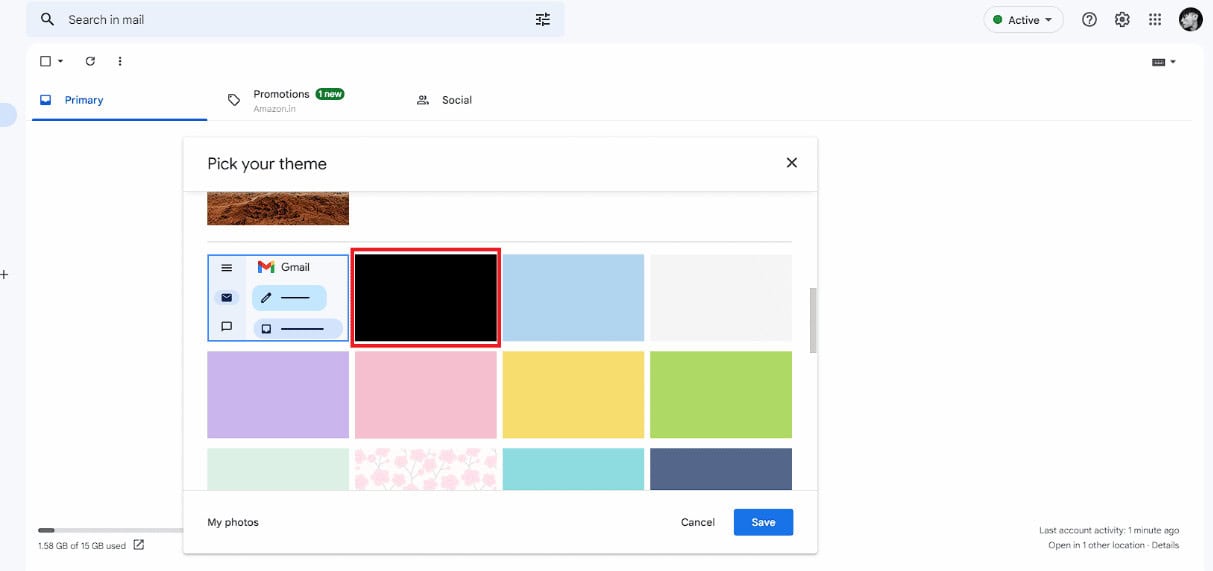This screenshot has width=1213, height=571.
Task: Open the Active status dropdown
Action: point(1023,20)
